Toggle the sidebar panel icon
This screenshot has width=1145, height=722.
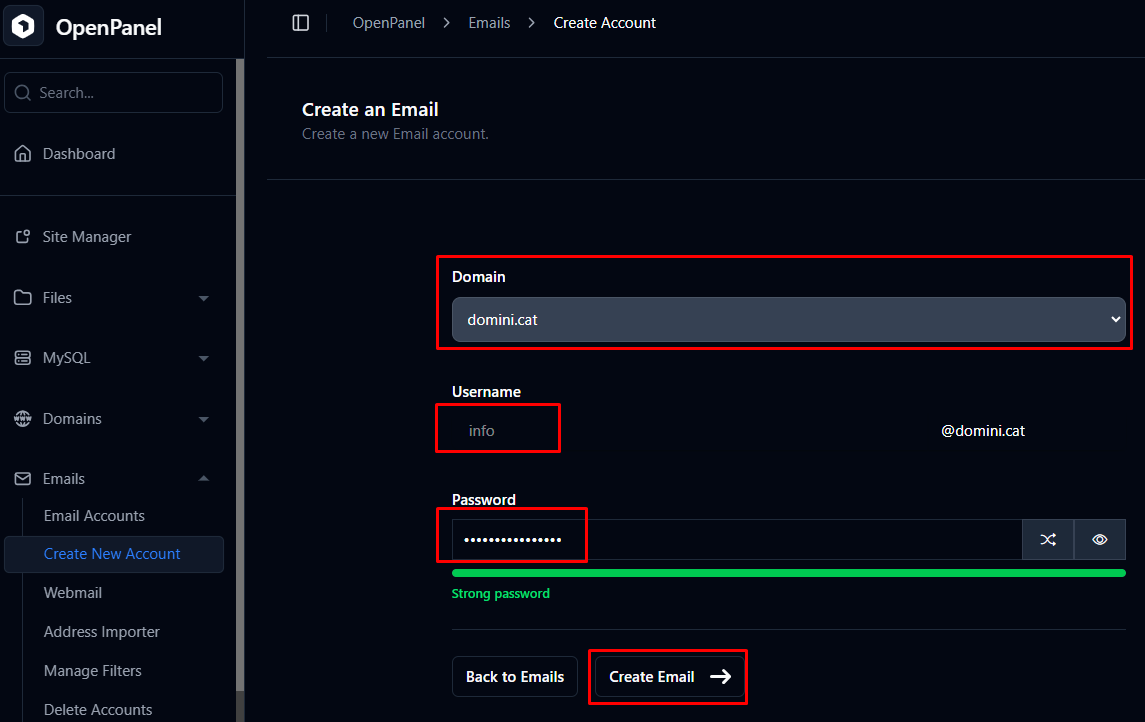pos(300,23)
